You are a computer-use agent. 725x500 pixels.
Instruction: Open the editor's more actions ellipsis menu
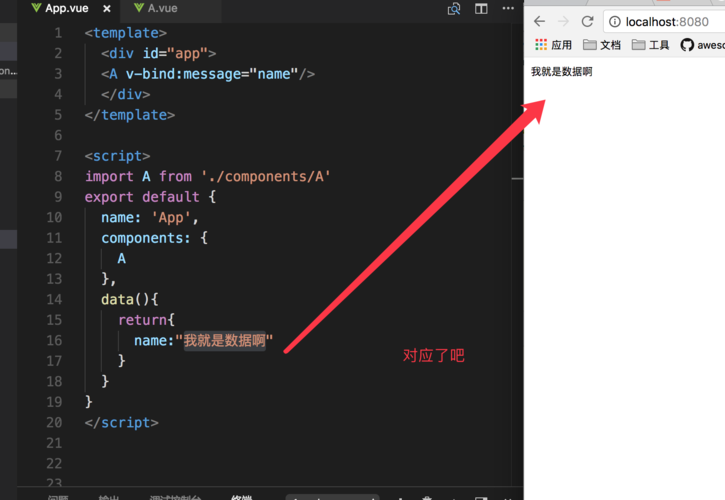(x=507, y=9)
